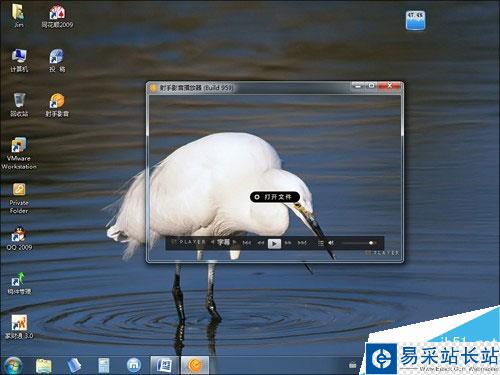Screen dimensions: 500x375
Task: Select the 3.0 desktop icon at the bottom left
Action: [x=19, y=327]
